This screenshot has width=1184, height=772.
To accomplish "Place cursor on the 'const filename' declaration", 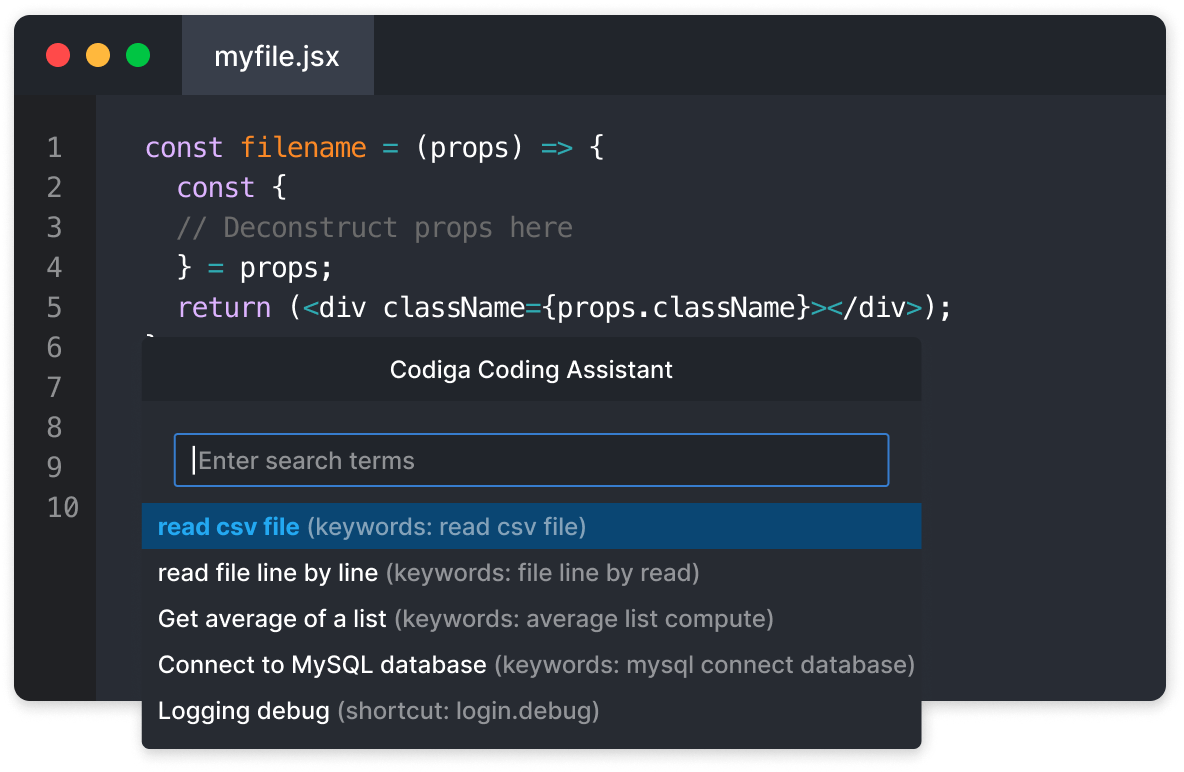I will coord(250,147).
